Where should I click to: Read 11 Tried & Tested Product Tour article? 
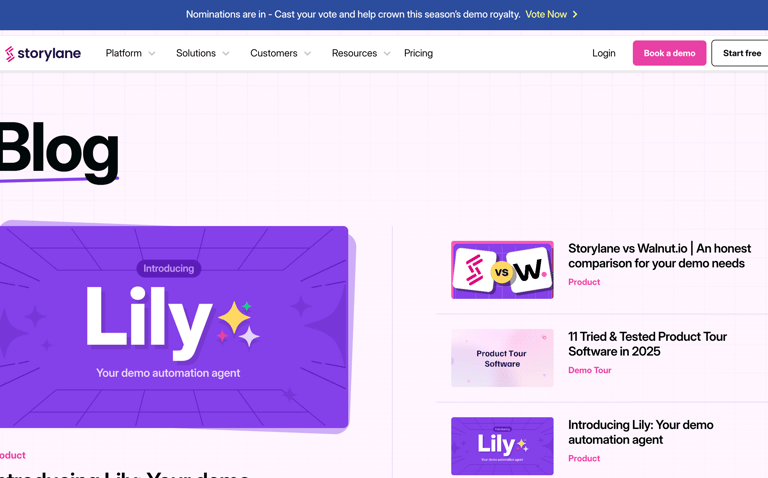tap(647, 344)
